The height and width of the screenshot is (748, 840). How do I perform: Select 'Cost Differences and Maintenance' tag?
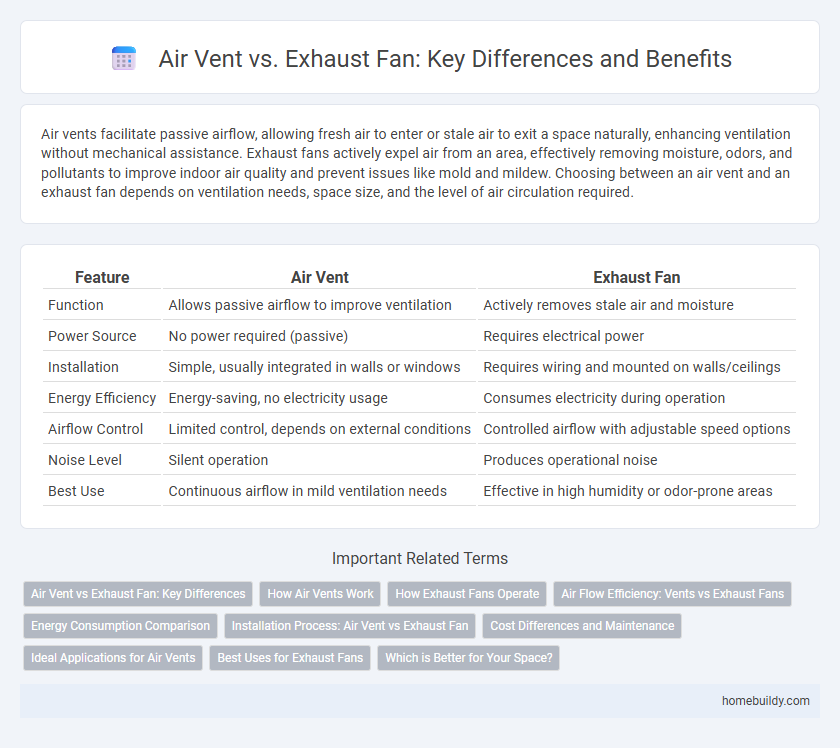[583, 626]
